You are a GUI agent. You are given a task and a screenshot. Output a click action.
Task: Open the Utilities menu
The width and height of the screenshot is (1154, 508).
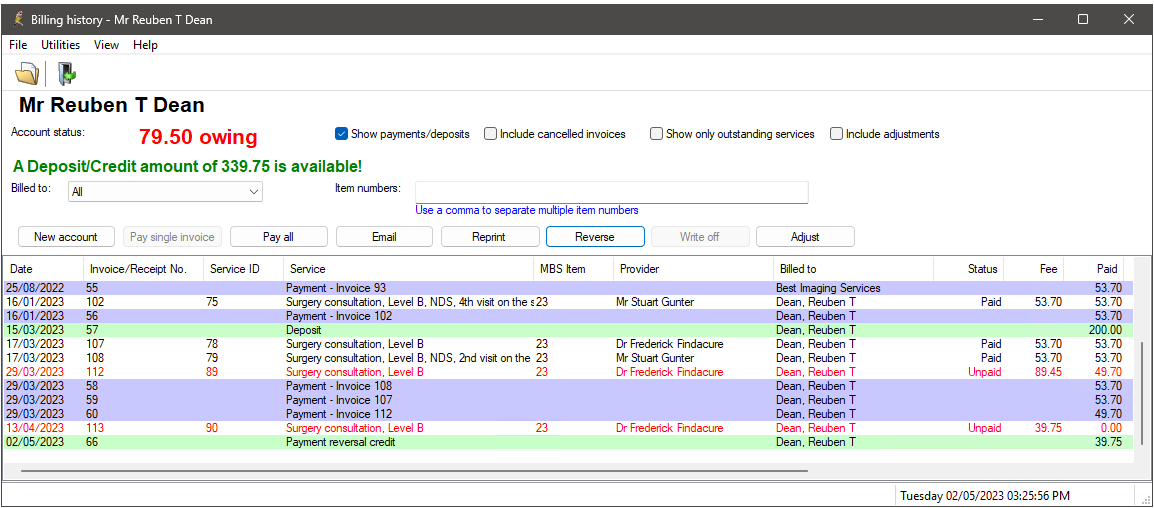60,45
